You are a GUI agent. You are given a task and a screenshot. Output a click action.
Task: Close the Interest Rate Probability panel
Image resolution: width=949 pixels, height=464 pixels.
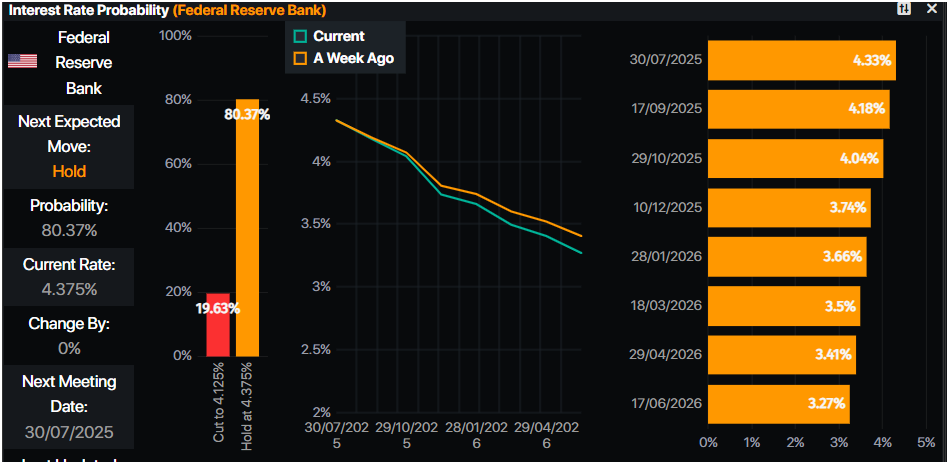932,9
